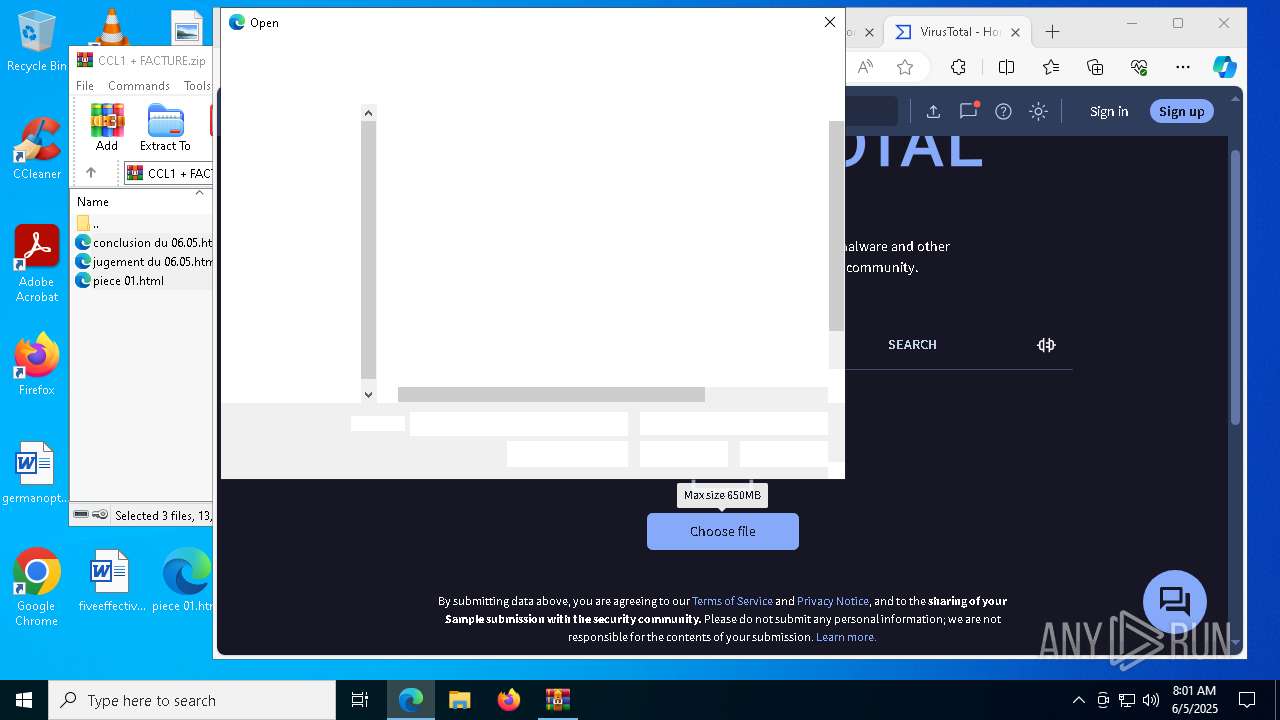Image resolution: width=1280 pixels, height=720 pixels.
Task: Close the VirusTotal tab
Action: (x=1016, y=32)
